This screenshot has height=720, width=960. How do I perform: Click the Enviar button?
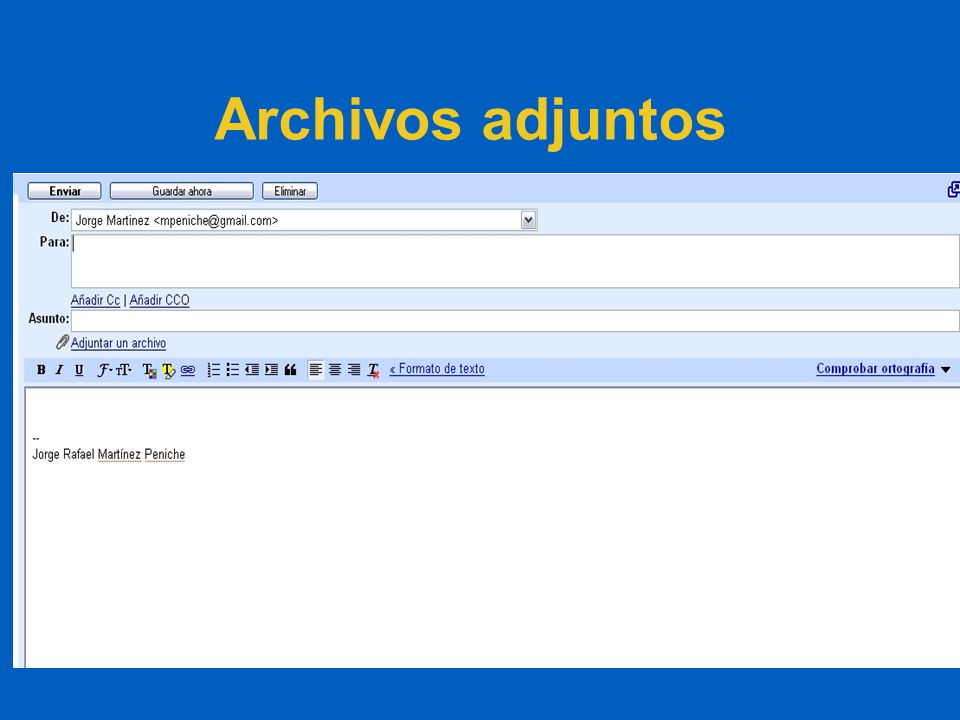pyautogui.click(x=64, y=191)
